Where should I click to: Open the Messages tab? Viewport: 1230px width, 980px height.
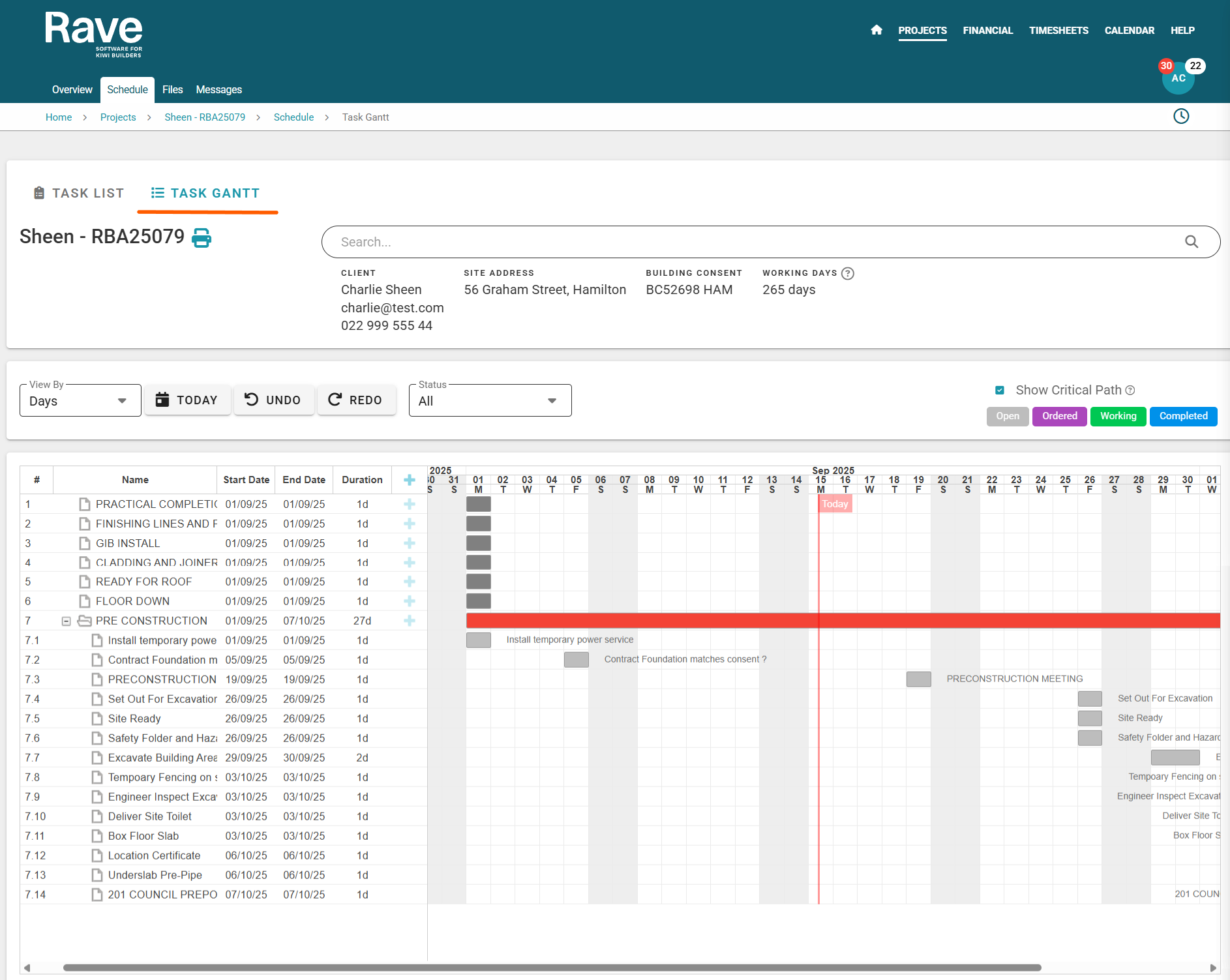[218, 90]
